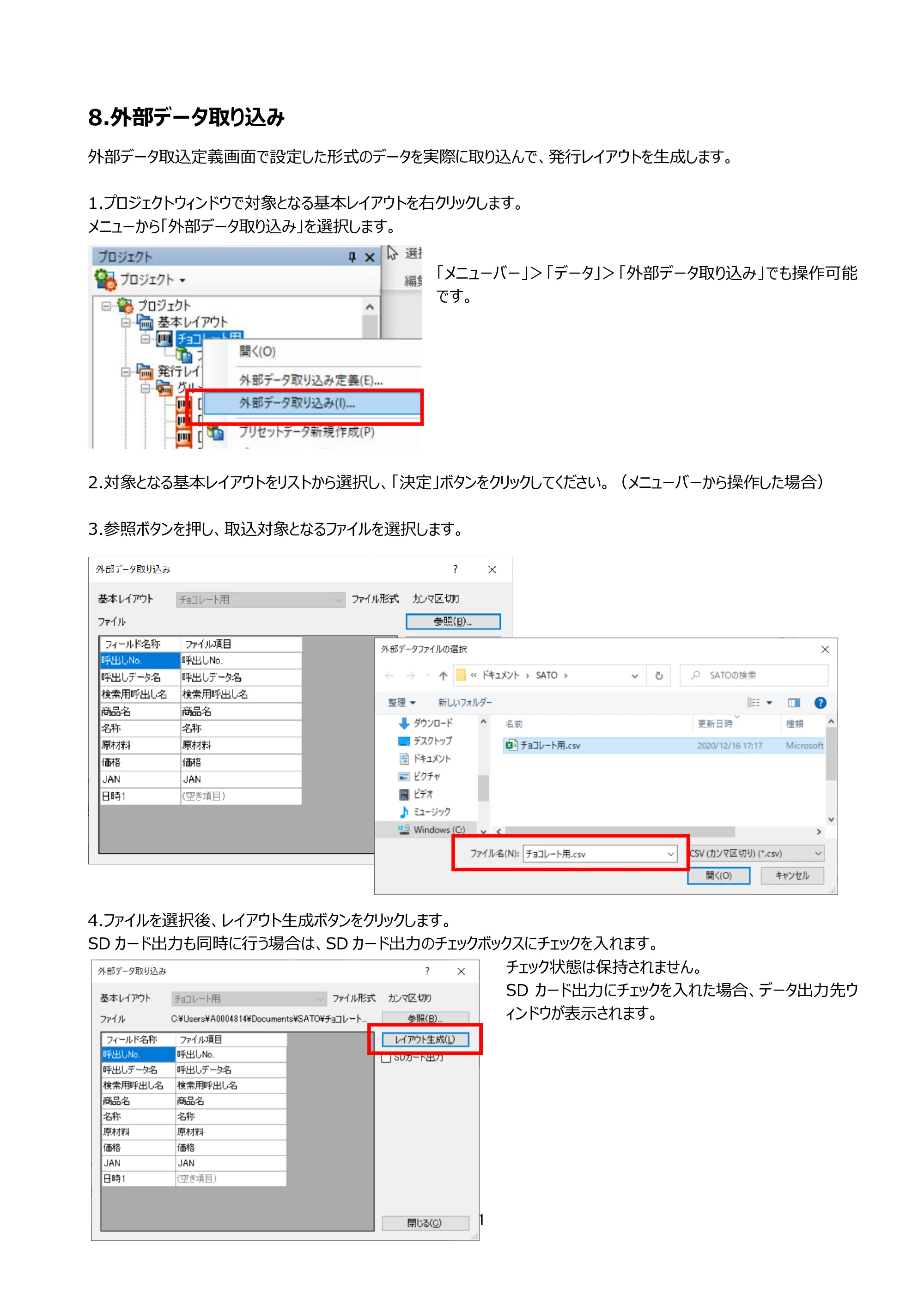Collapse the 基本レイアウト tree node
This screenshot has height=1307, width=924.
[x=125, y=322]
